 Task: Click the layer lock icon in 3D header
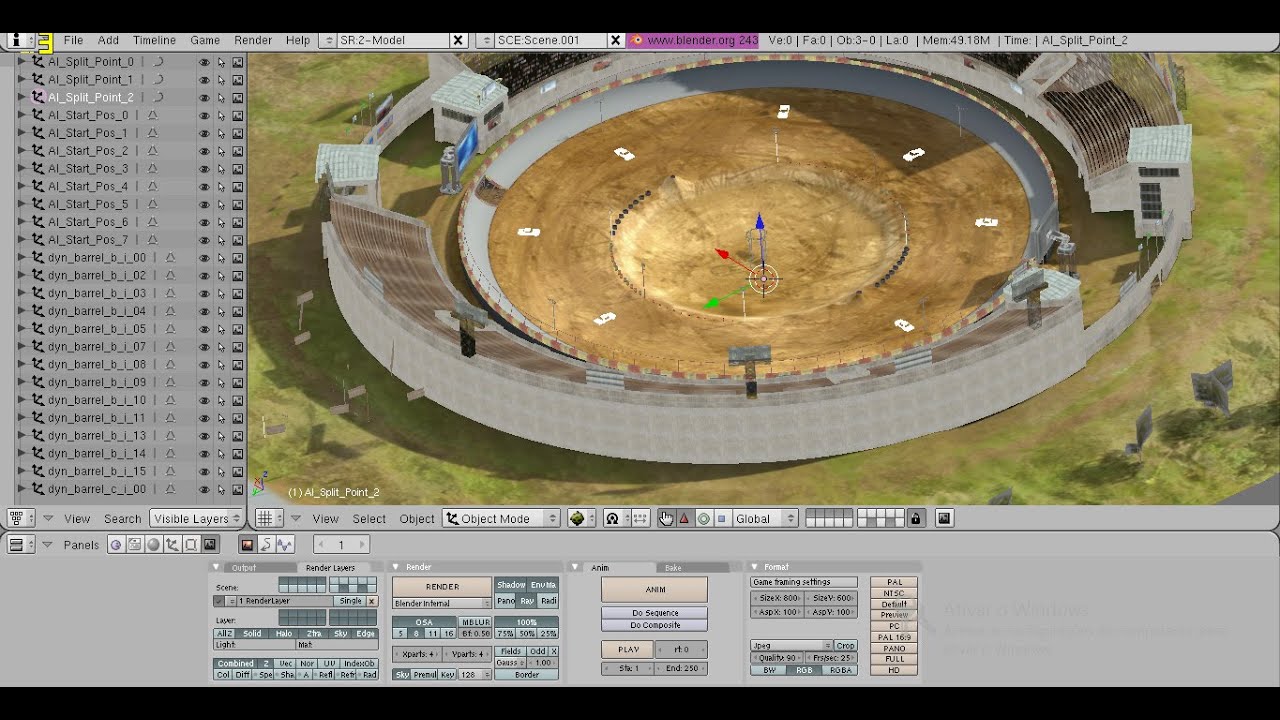click(x=915, y=518)
